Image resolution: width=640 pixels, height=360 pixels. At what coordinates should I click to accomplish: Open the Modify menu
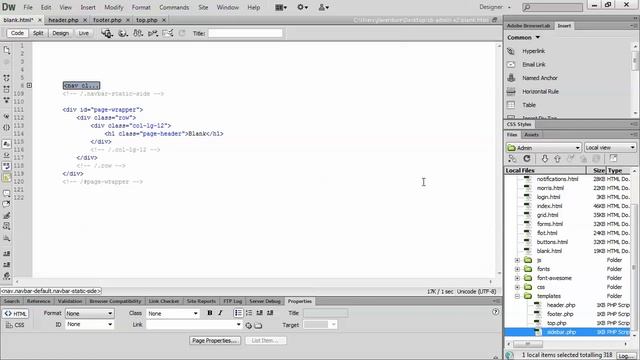pyautogui.click(x=113, y=7)
